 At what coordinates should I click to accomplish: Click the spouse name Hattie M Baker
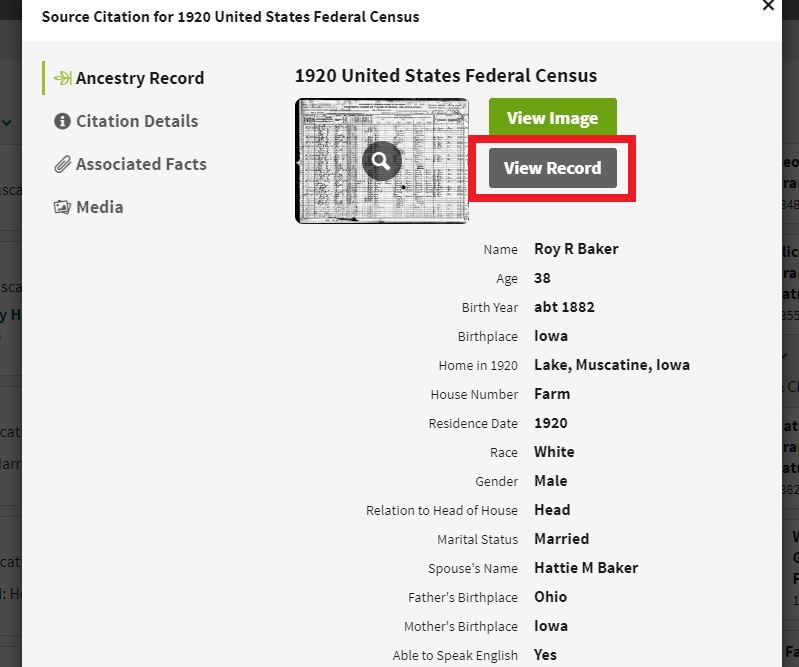586,568
